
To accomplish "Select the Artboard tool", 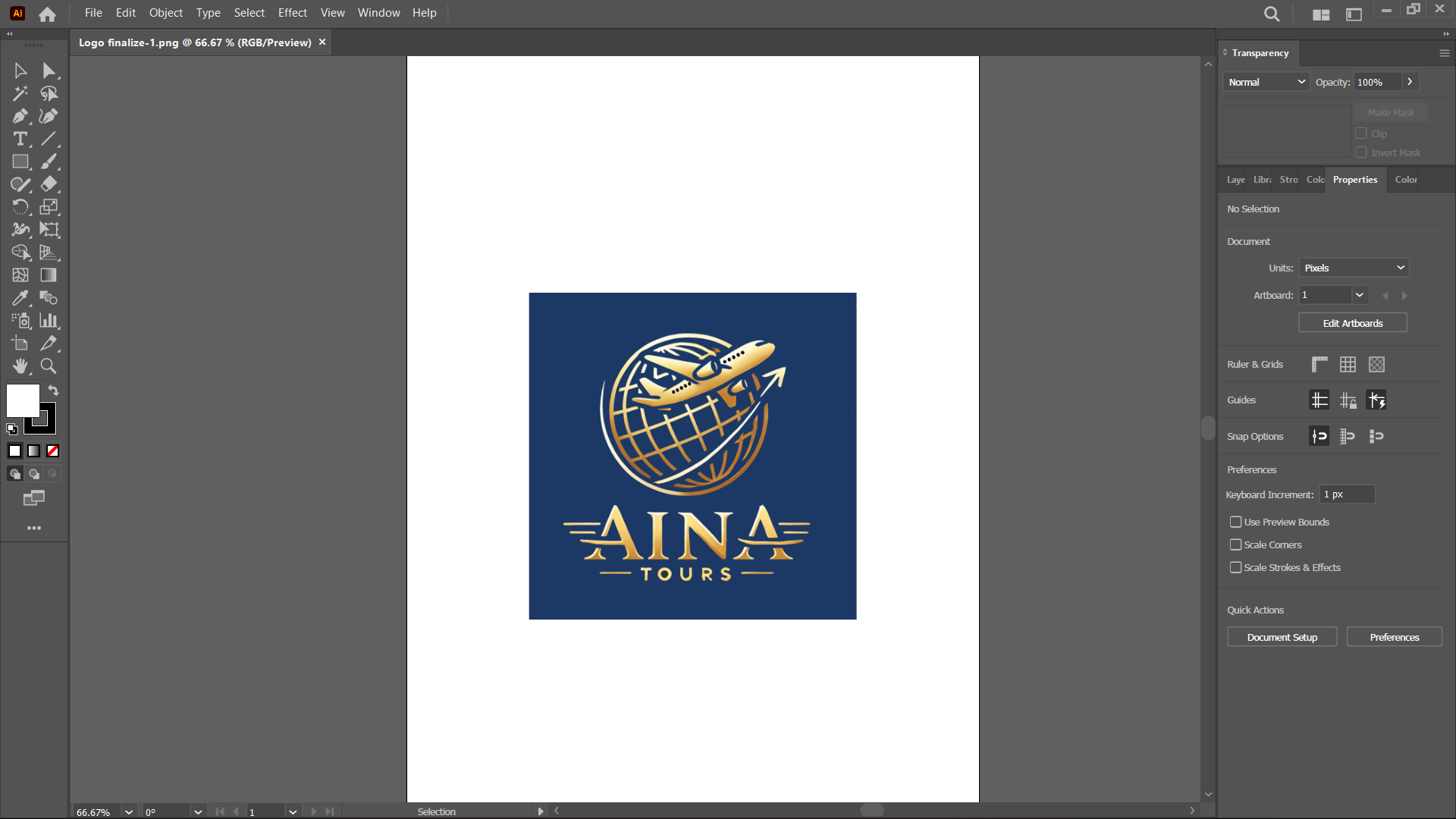I will point(20,344).
